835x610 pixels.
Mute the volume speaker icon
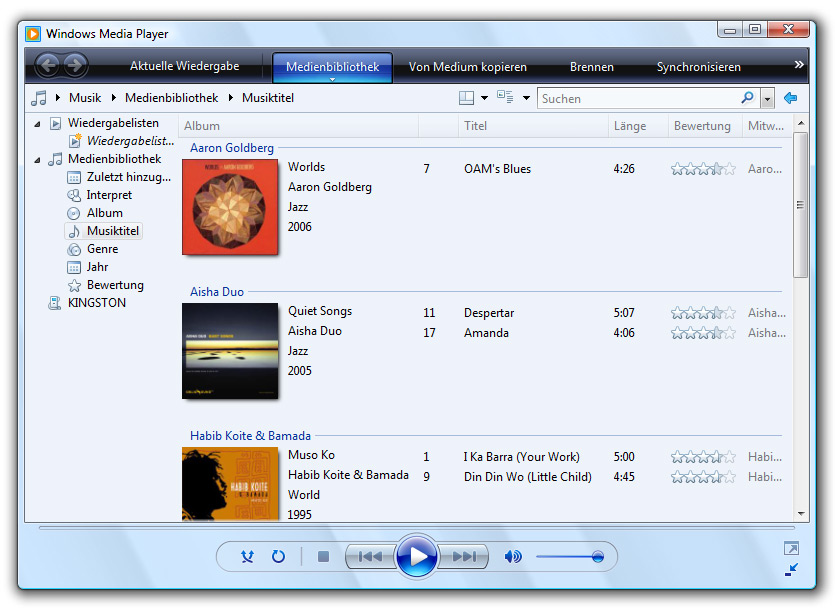[x=513, y=557]
